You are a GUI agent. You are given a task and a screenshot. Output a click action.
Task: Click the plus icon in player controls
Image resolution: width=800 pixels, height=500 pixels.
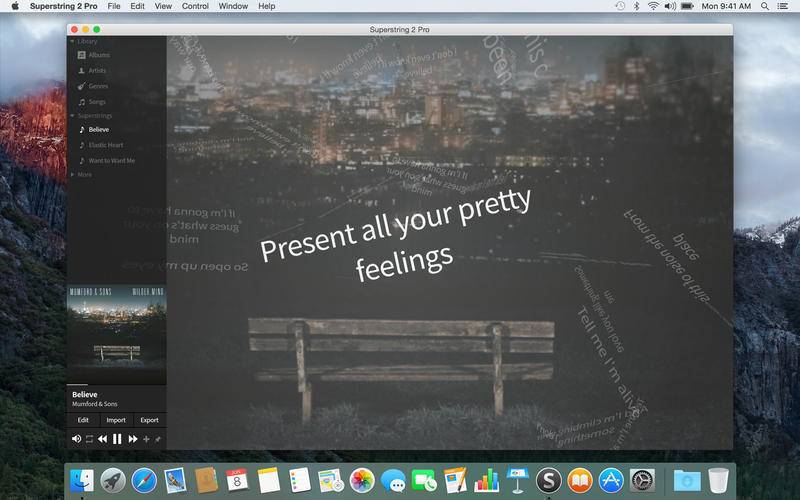146,439
